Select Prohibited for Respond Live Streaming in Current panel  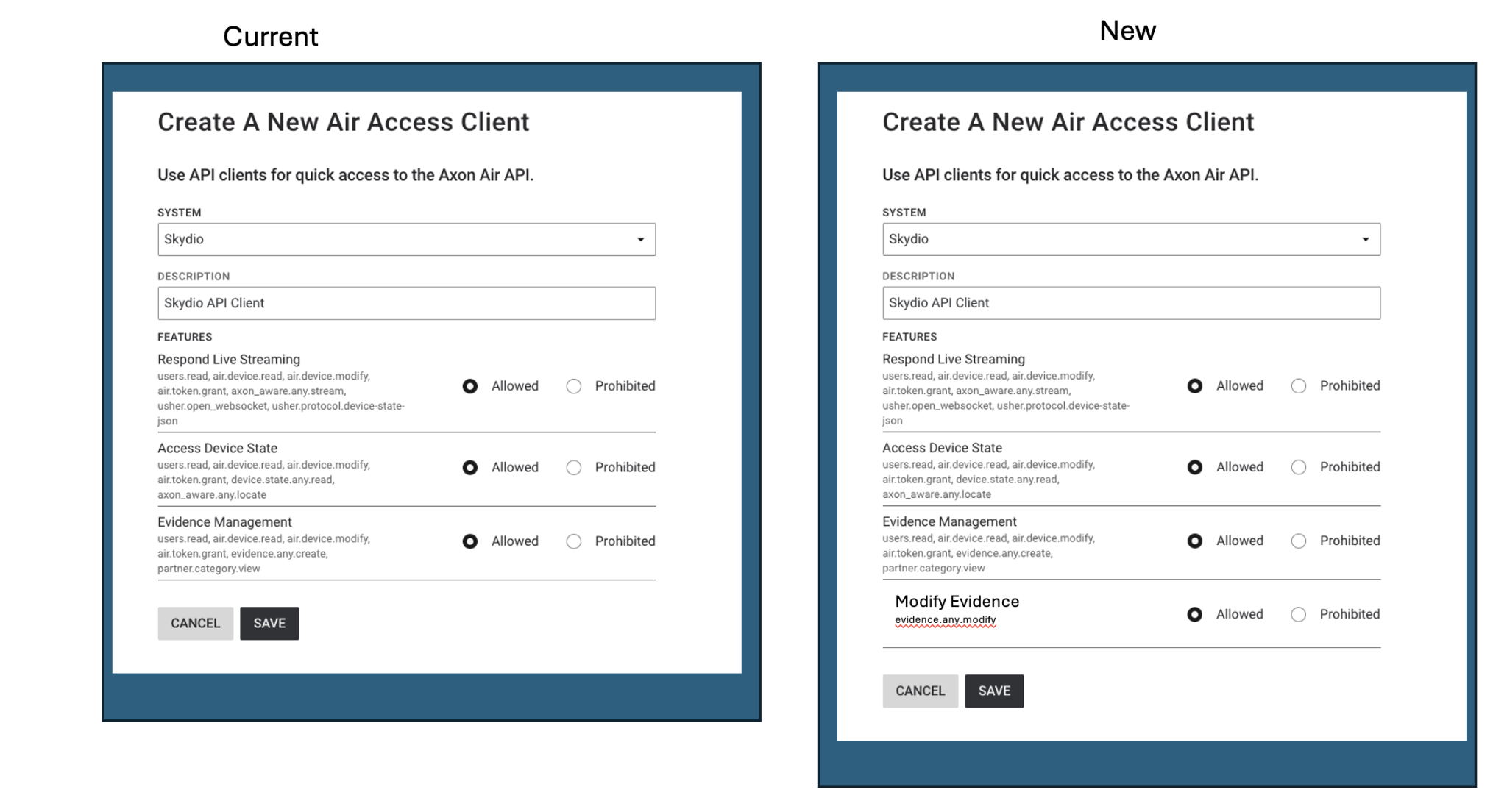tap(574, 386)
